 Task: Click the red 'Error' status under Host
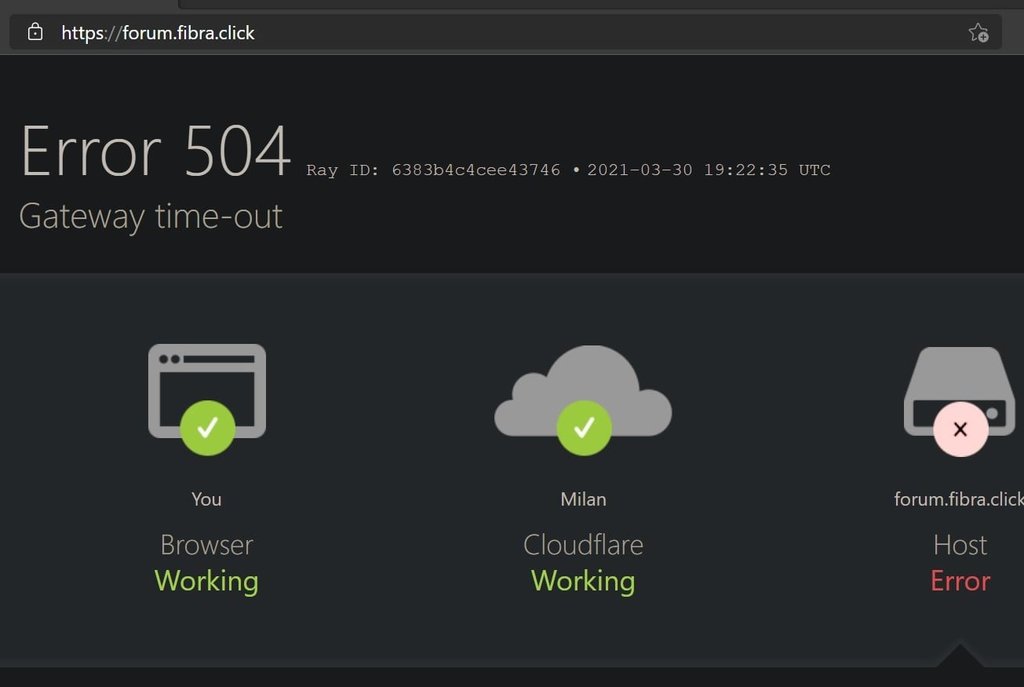[x=960, y=581]
